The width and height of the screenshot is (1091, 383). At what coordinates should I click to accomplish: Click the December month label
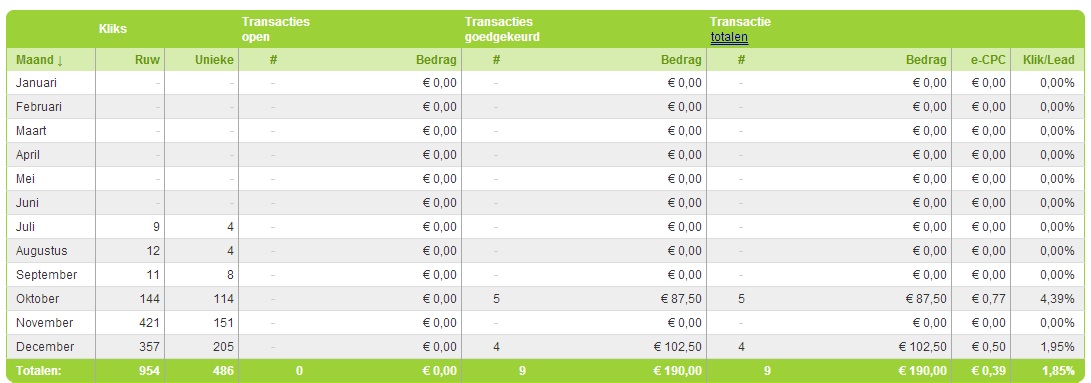(x=45, y=347)
